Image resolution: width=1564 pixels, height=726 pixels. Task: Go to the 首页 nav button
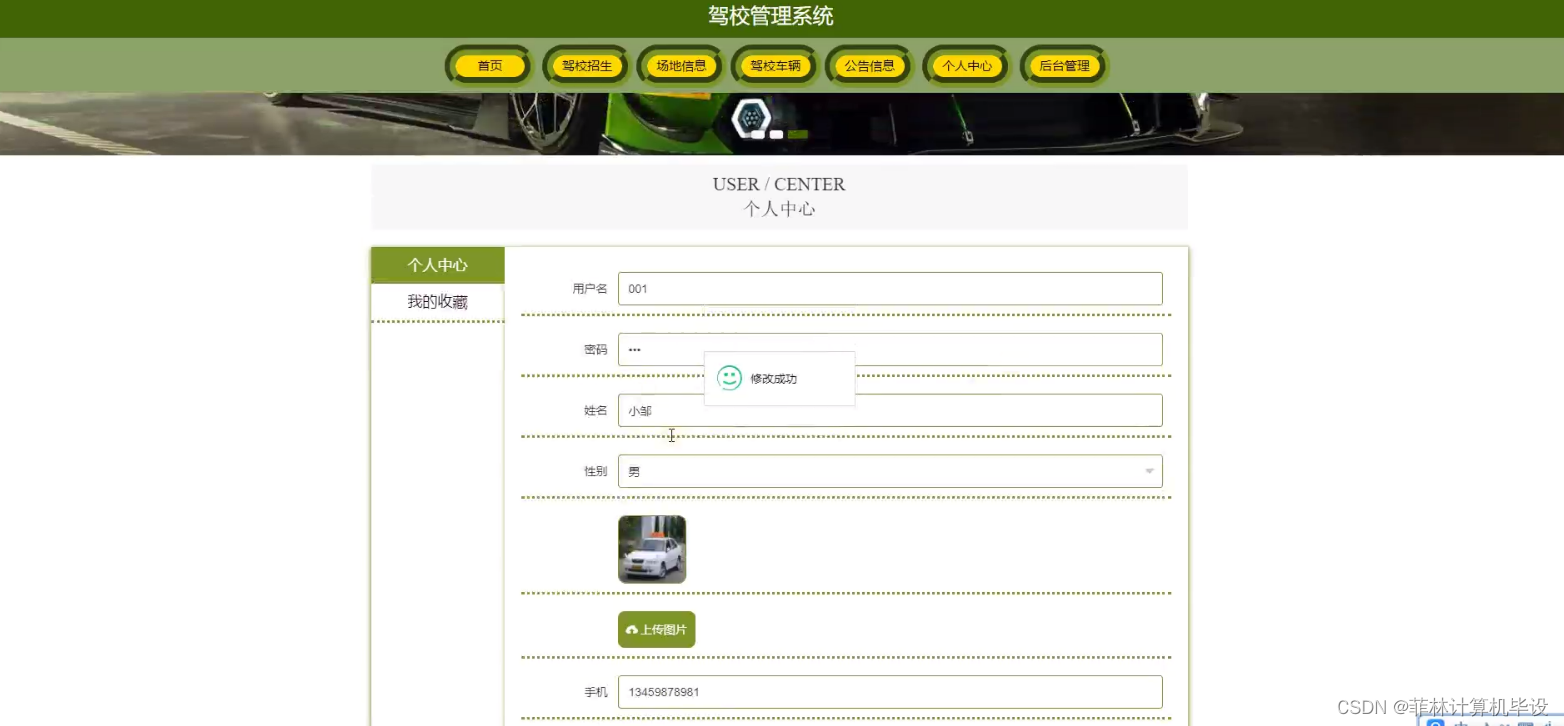coord(490,66)
